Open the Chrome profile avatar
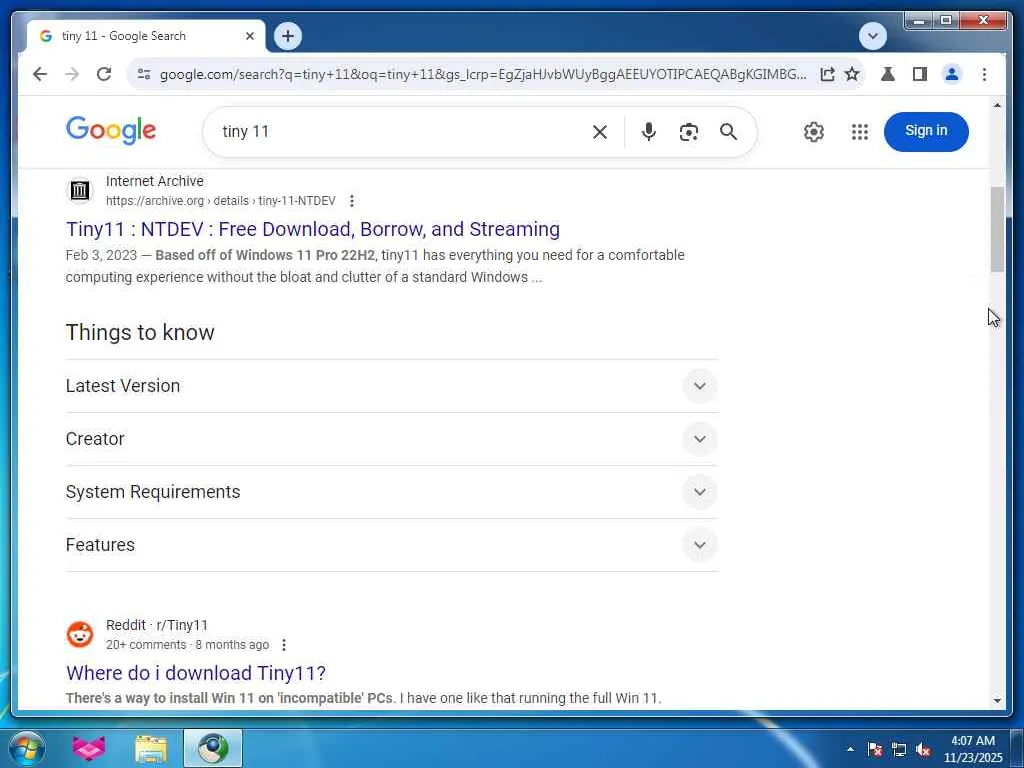 click(952, 74)
